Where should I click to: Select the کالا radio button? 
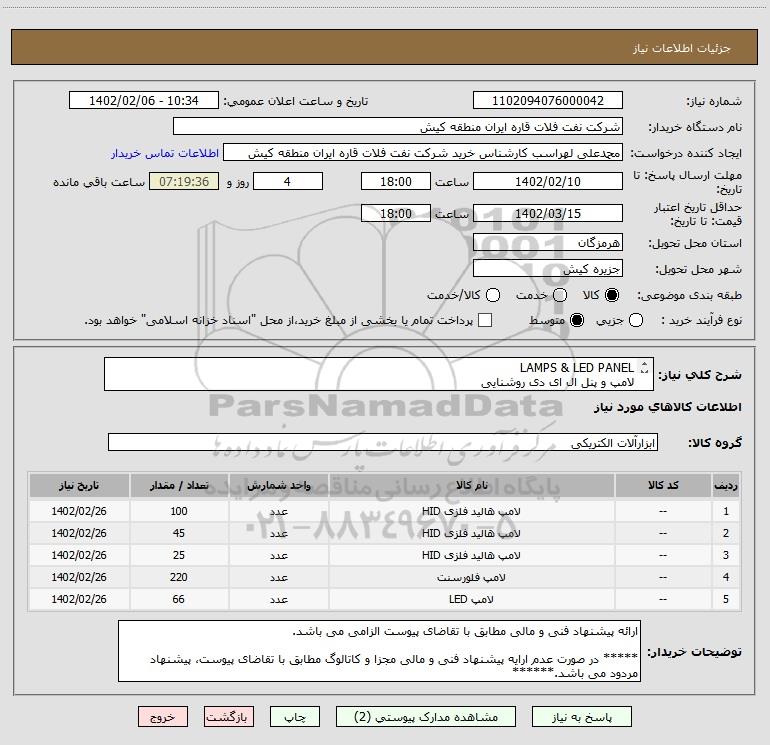pos(612,295)
